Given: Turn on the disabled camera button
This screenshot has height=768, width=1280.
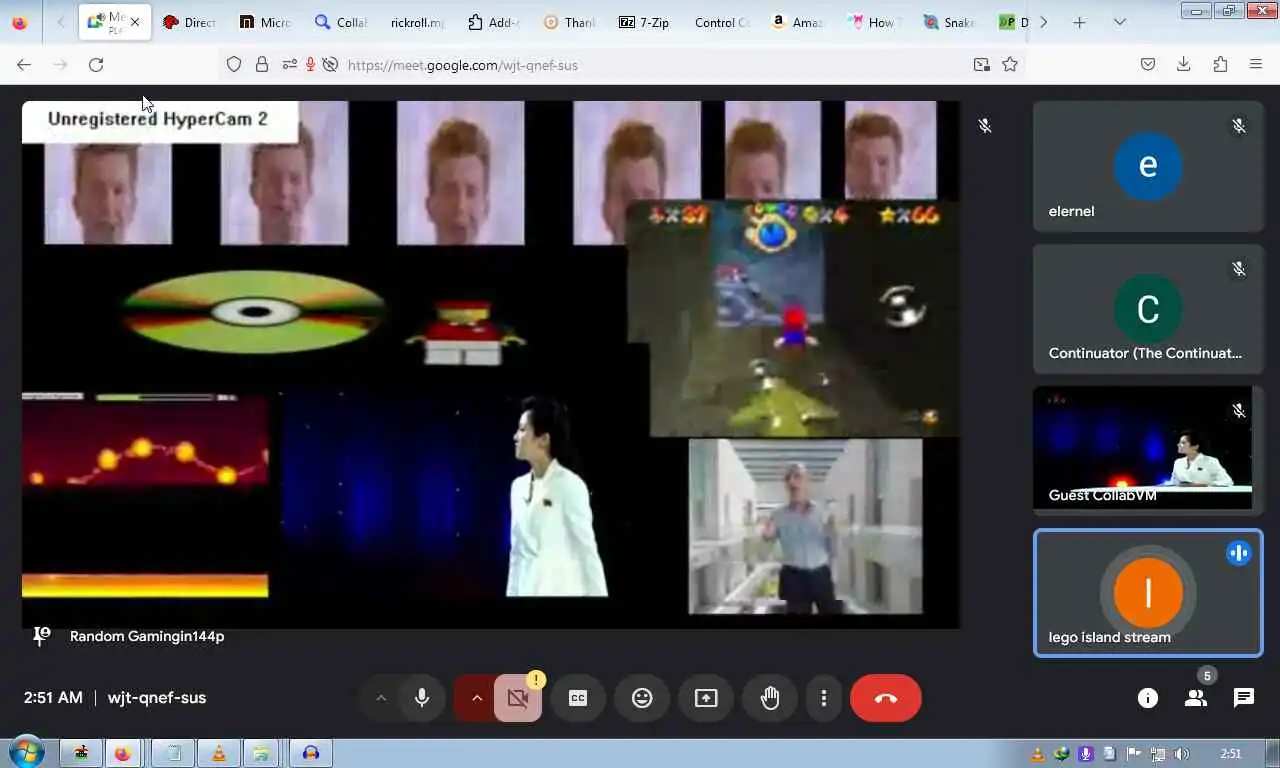Looking at the screenshot, I should pyautogui.click(x=518, y=698).
